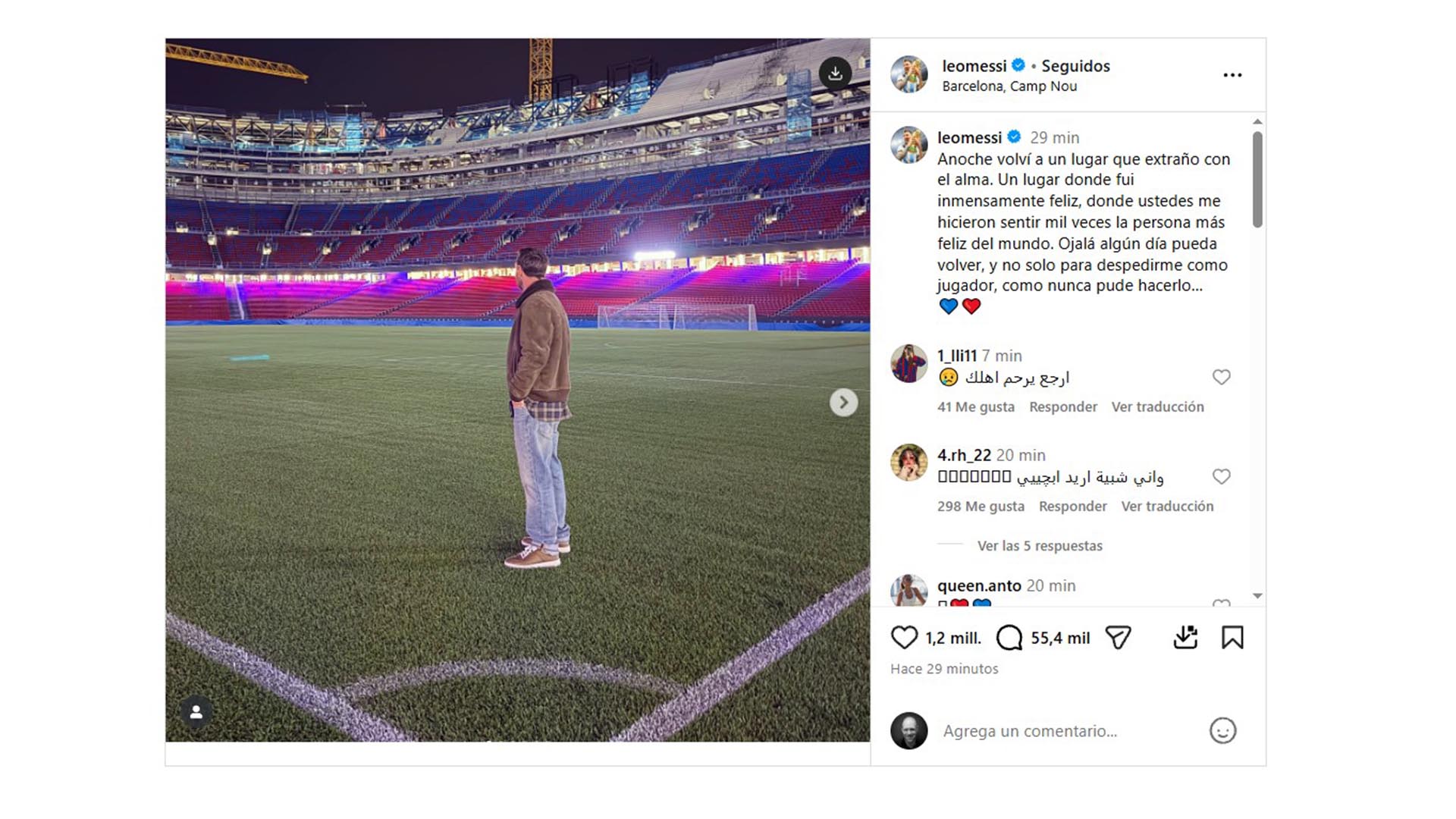
Task: Show tagged people icon on photo
Action: pos(196,712)
